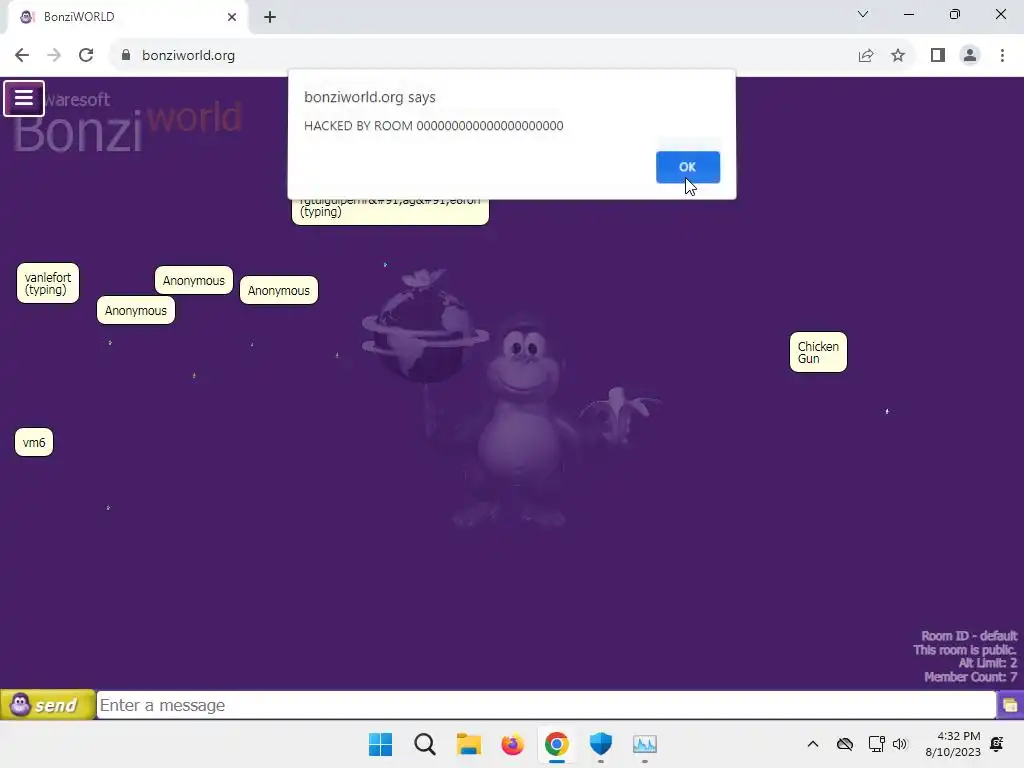Screen dimensions: 1024x768
Task: Click the yellow send button
Action: 48,705
